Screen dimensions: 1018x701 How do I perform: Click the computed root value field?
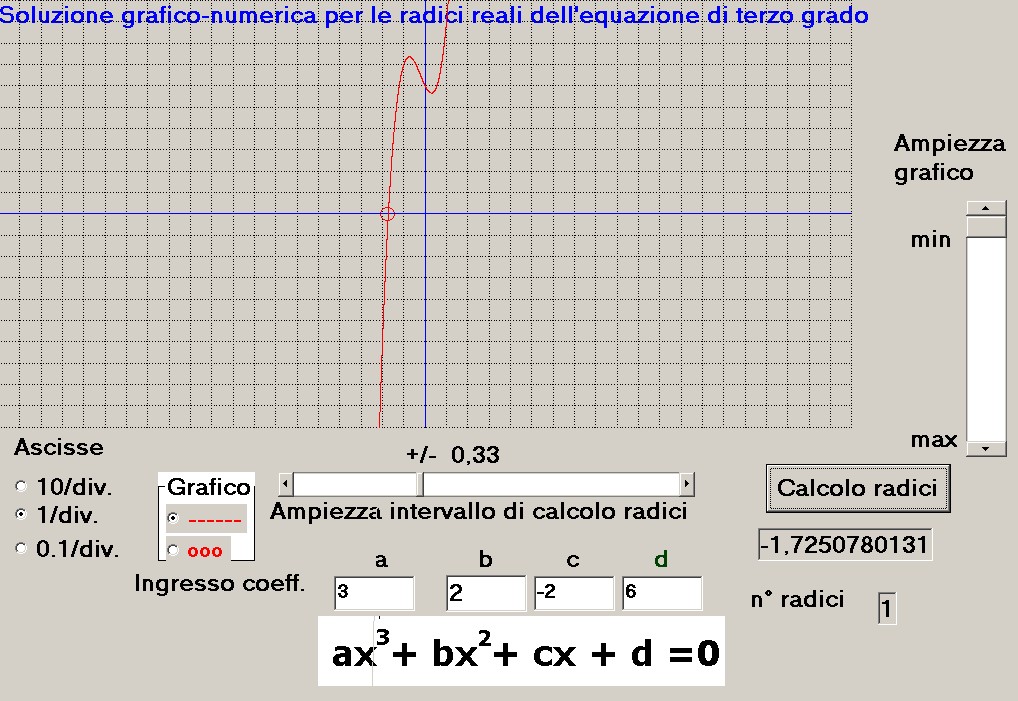844,545
